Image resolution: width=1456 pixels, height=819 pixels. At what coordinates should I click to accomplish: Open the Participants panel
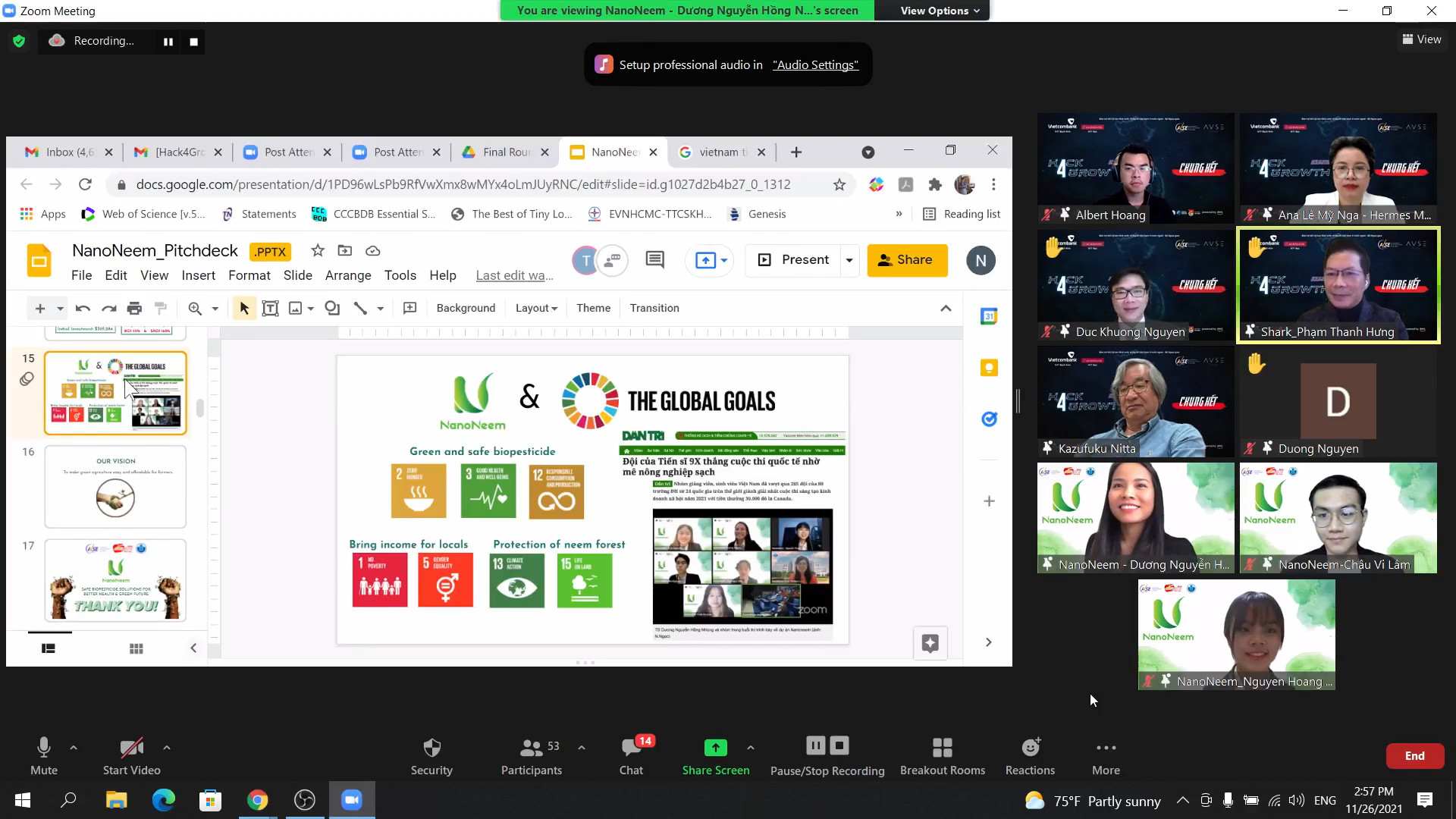(531, 748)
